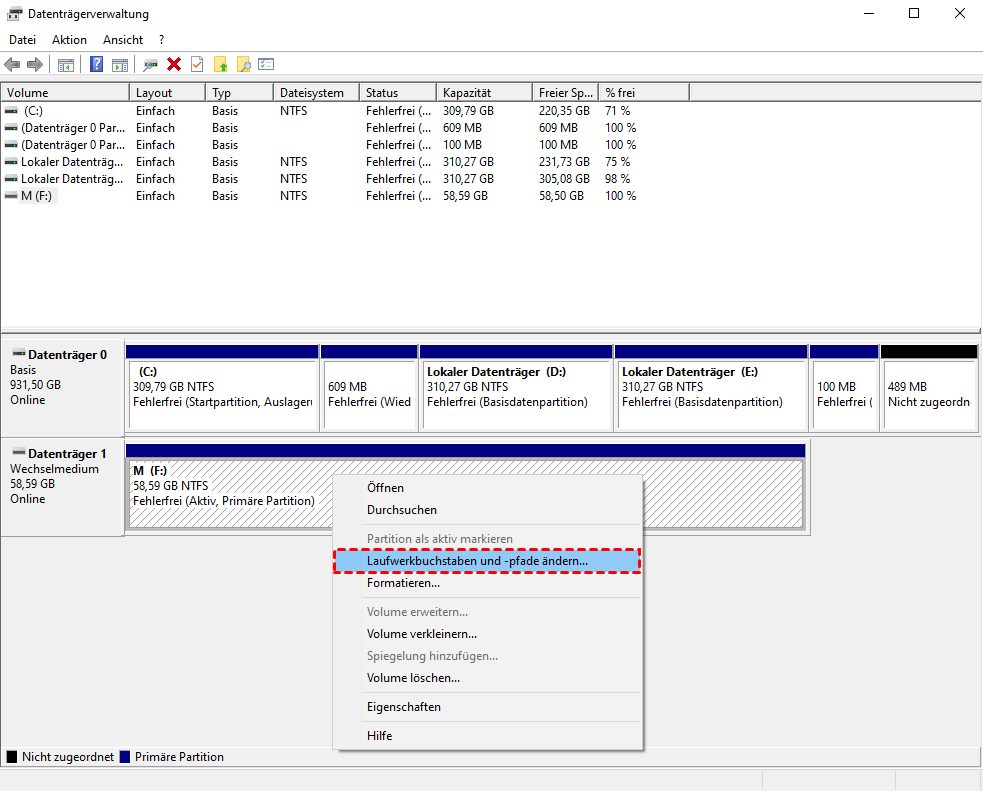Select 'Laufwerkbuchstaben und -pfade ändern...' entry
Screen dimensions: 983x791
(477, 561)
